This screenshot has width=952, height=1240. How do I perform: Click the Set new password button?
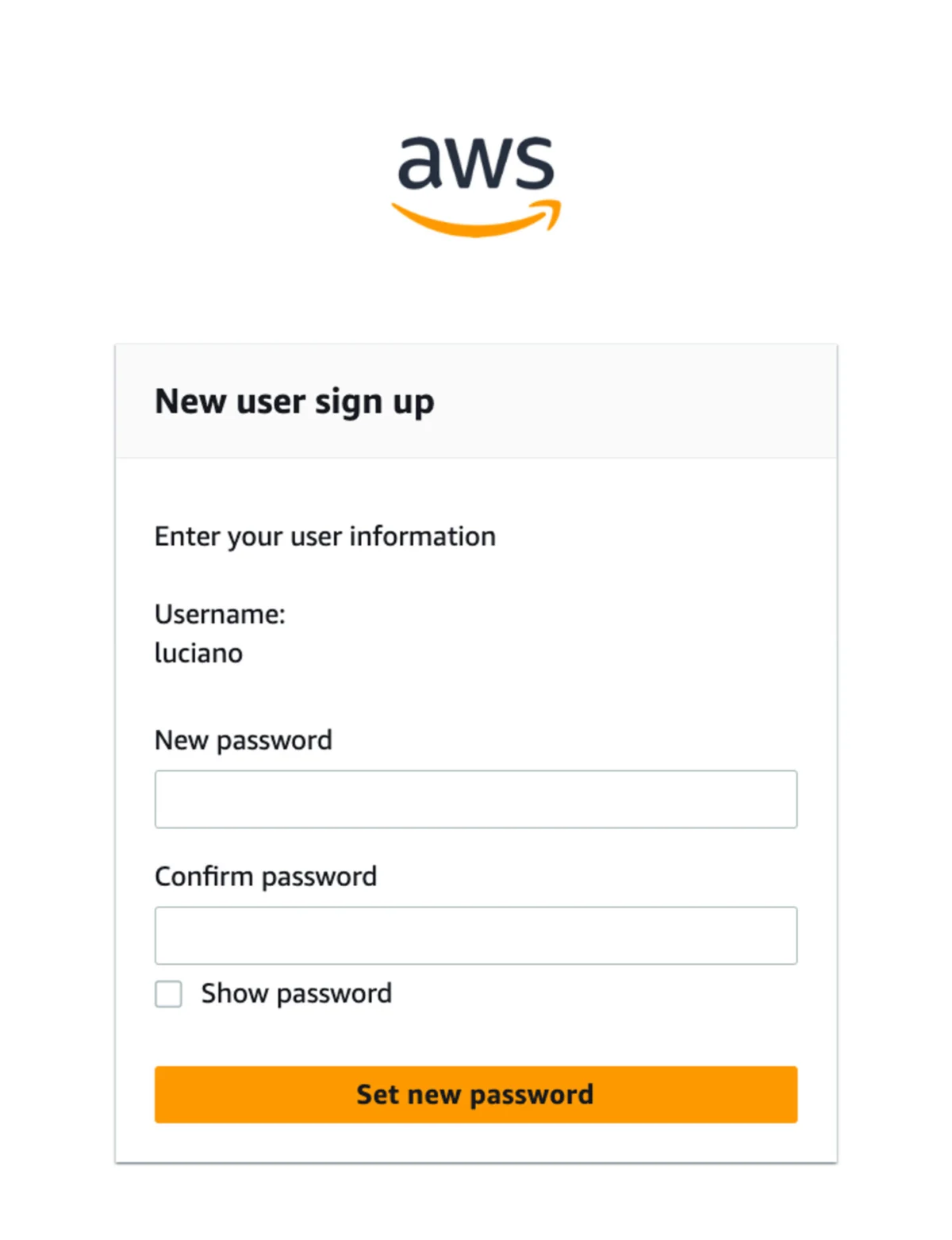click(x=476, y=1094)
